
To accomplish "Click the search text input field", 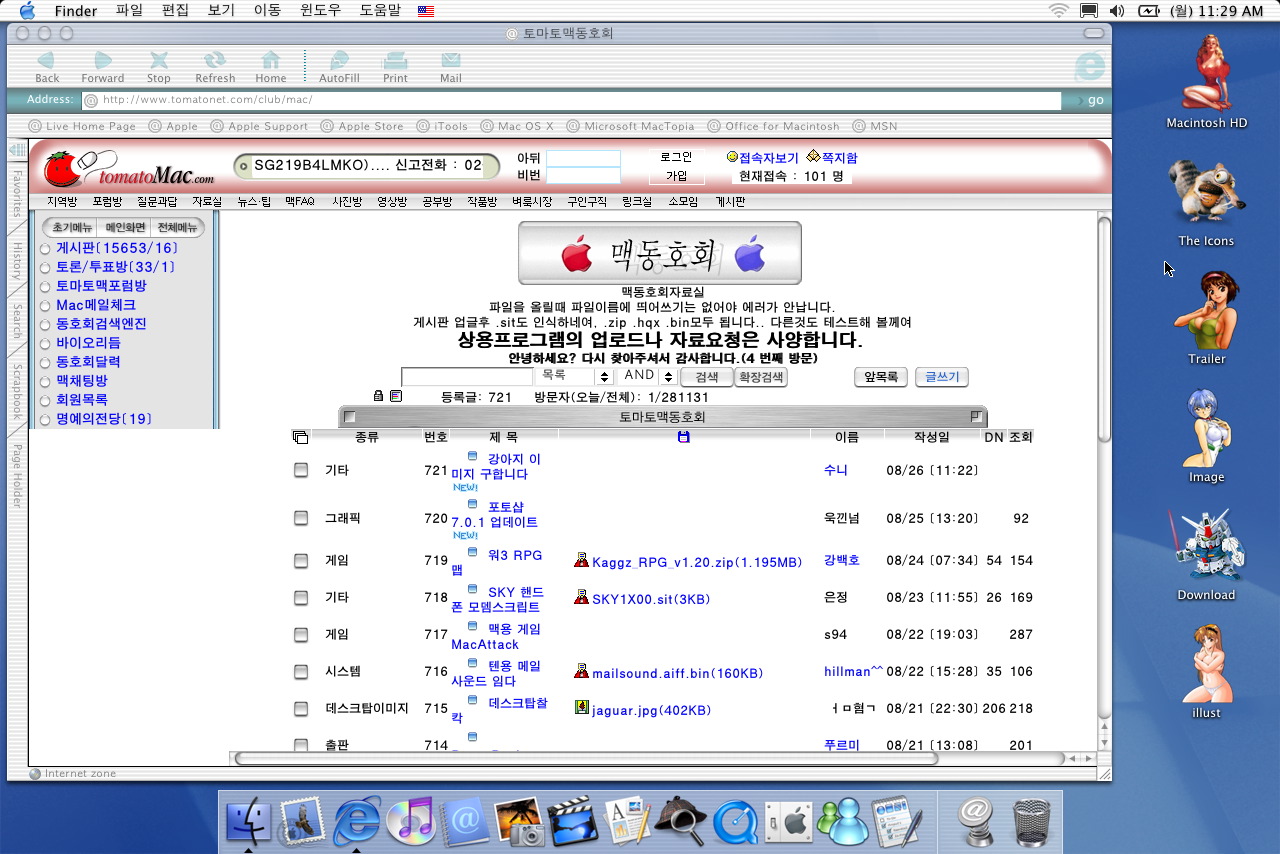I will 467,377.
